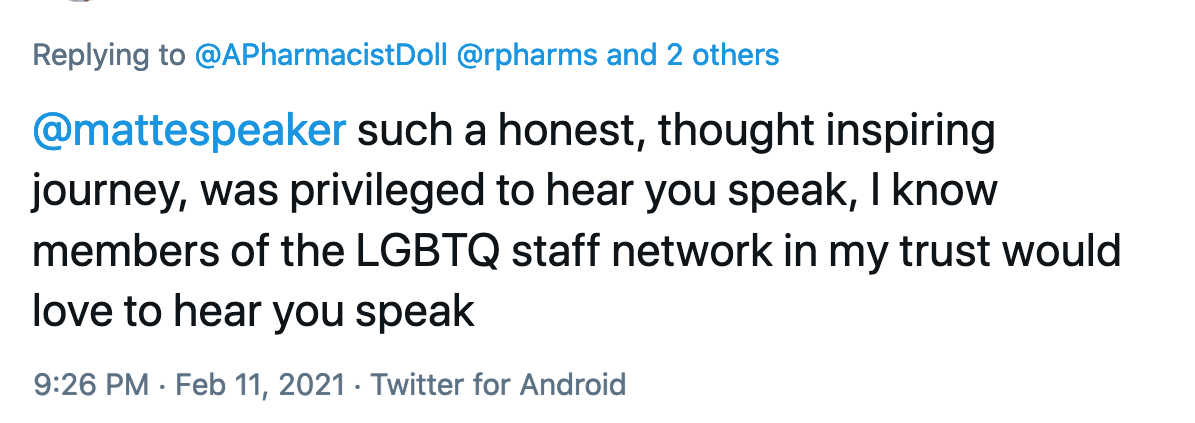This screenshot has height=423, width=1195.
Task: Click the word 'would' in the tweet
Action: point(1065,252)
